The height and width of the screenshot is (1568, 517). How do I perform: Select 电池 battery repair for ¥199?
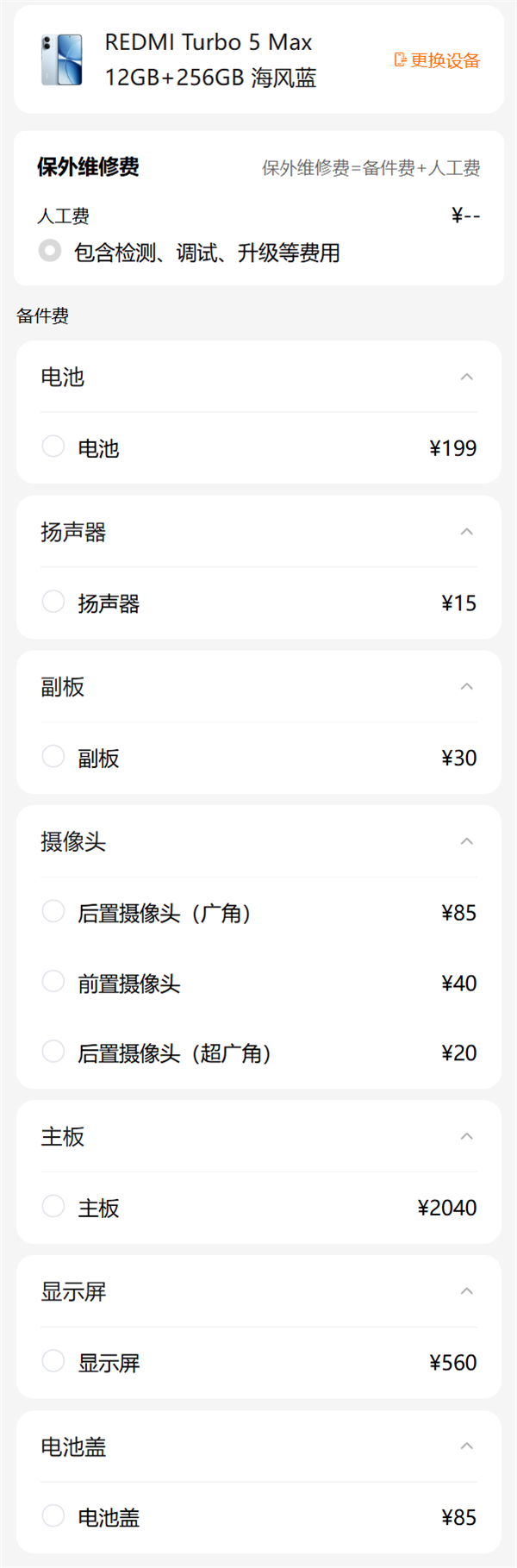53,446
